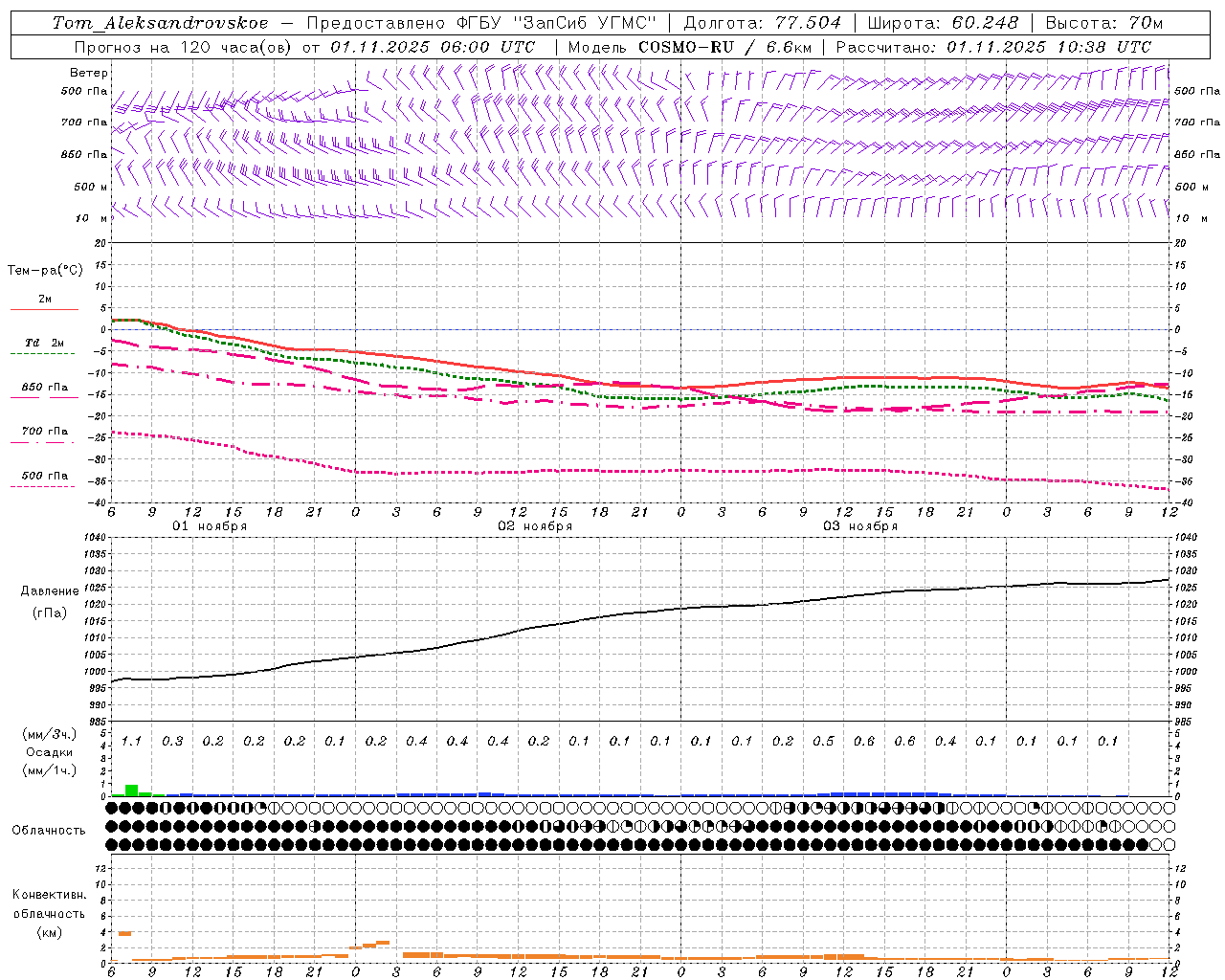Viewport: 1225px width, 980px height.
Task: Click the 'Предоставлено ФГБУ "ЗапСиб УГМС"' header text
Action: coord(481,23)
